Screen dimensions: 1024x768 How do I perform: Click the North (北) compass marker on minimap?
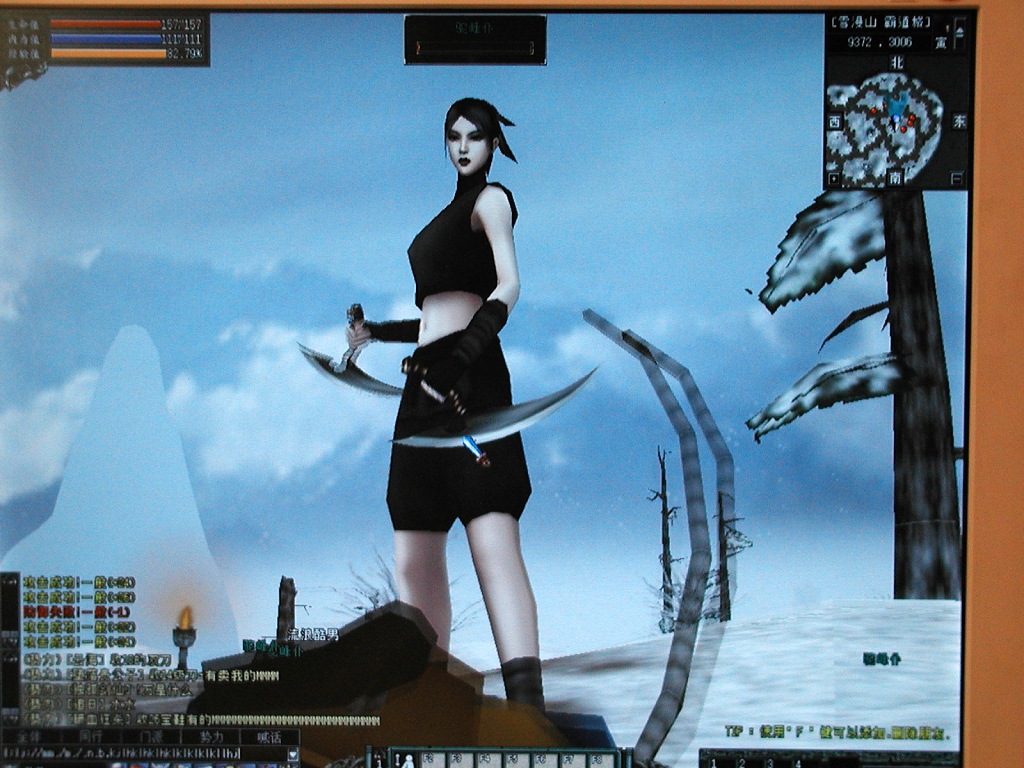(x=897, y=63)
